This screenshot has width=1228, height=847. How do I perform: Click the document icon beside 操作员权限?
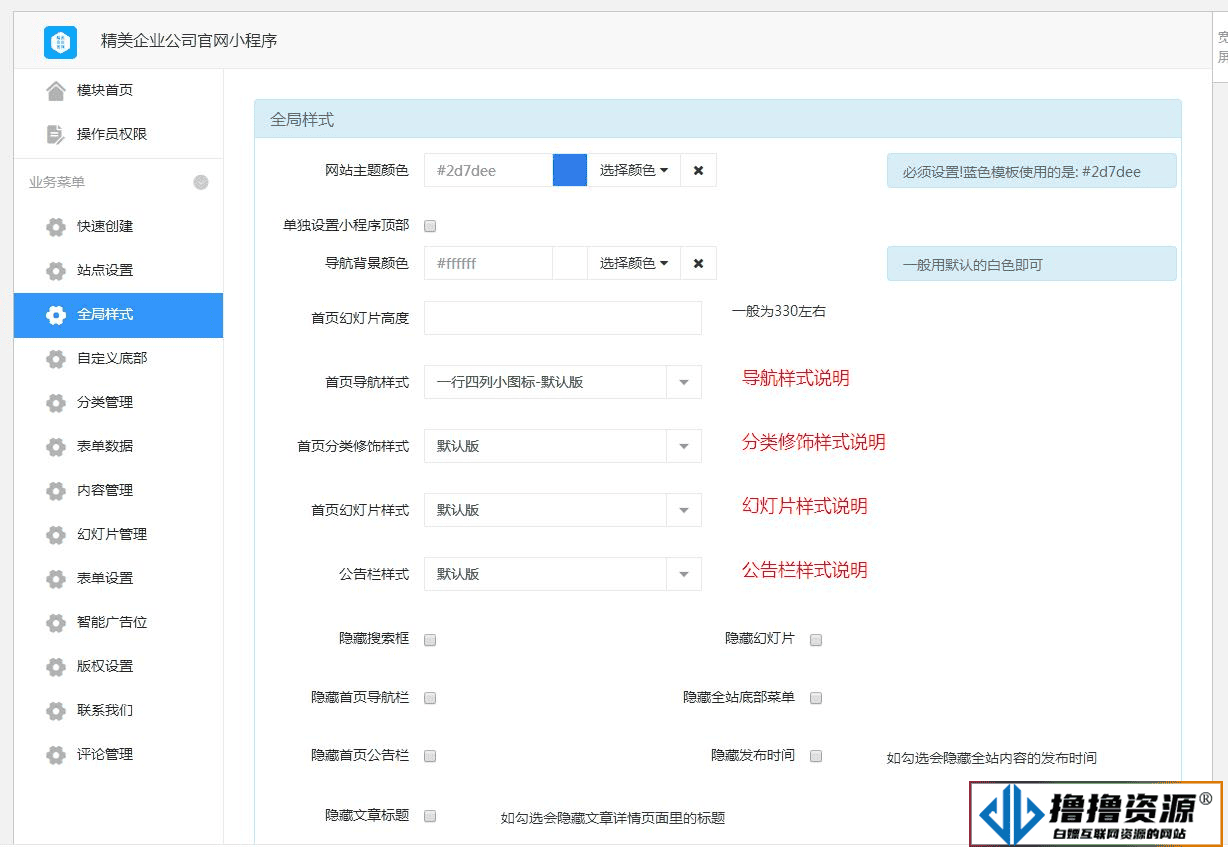coord(56,134)
